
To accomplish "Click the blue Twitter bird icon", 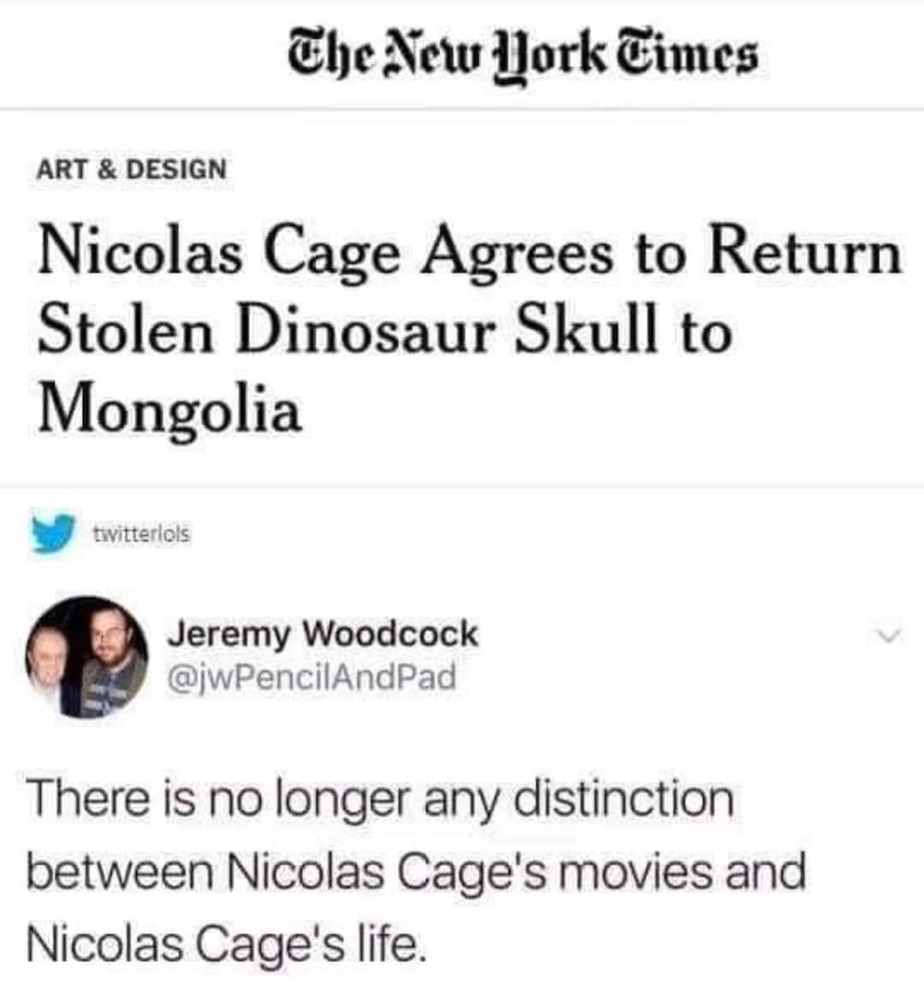I will pyautogui.click(x=53, y=533).
